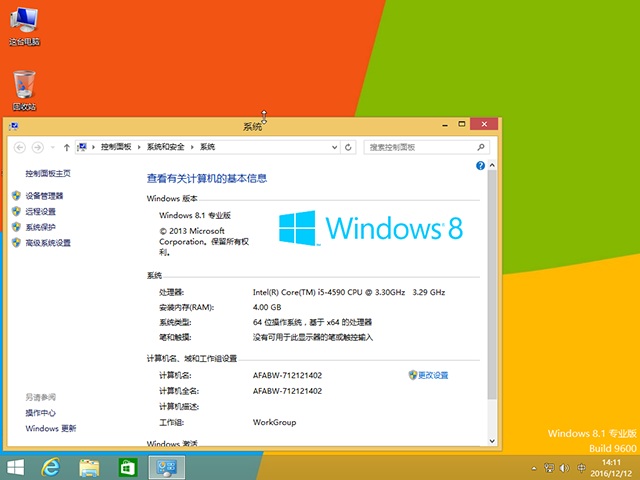Expand chevron after 控制面板 breadcrumb
Viewport: 640px width, 480px height.
pos(139,147)
